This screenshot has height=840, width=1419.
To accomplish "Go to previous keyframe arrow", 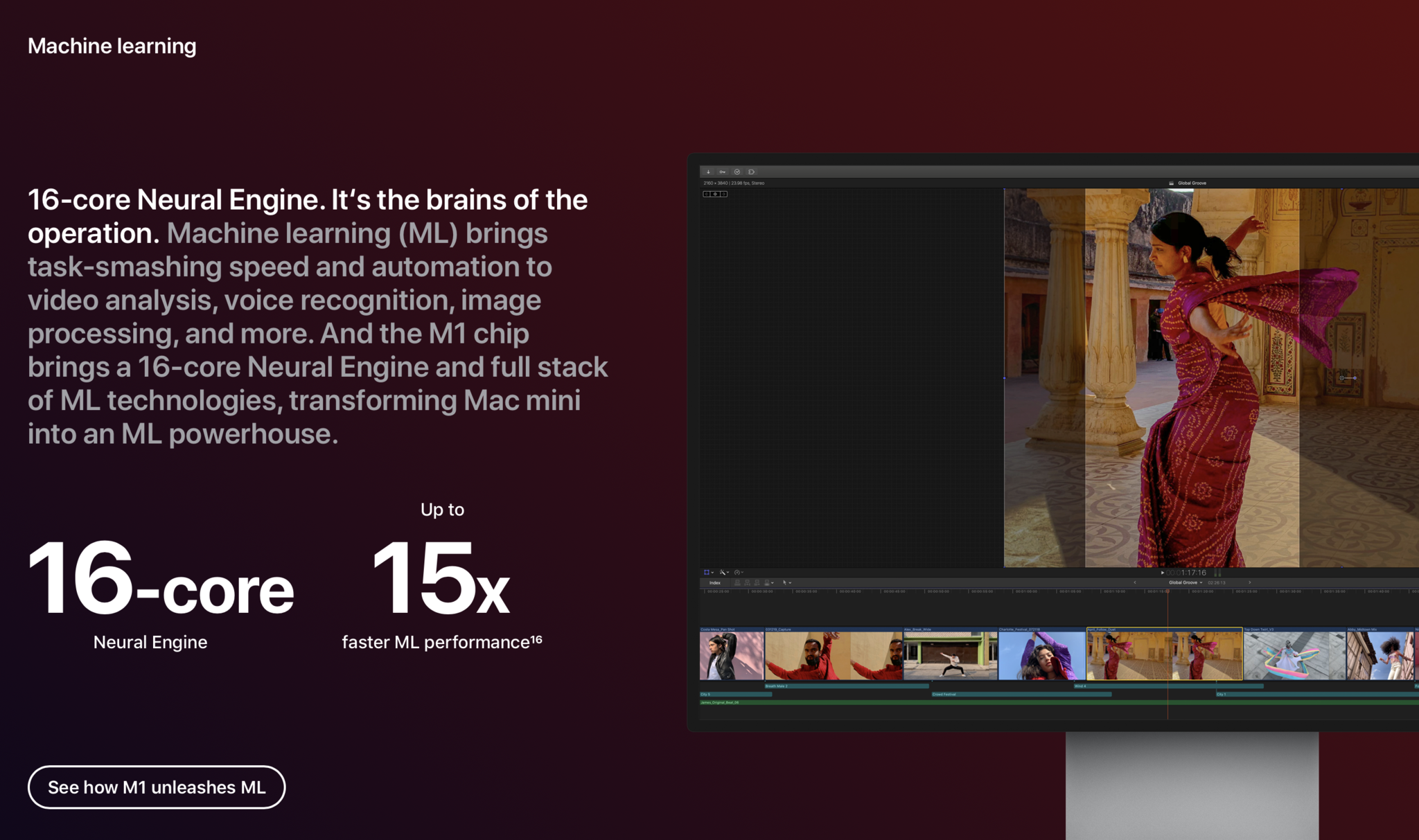I will (706, 194).
